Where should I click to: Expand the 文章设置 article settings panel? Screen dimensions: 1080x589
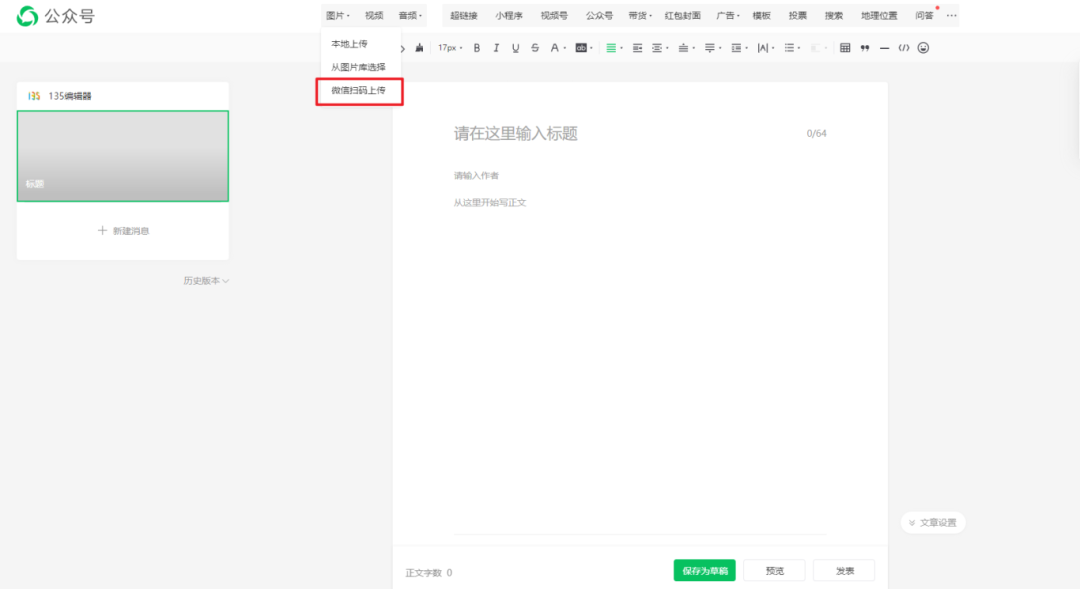tap(933, 523)
